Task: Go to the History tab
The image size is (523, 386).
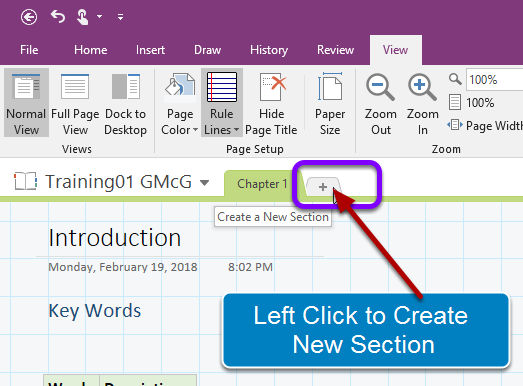Action: [x=269, y=50]
